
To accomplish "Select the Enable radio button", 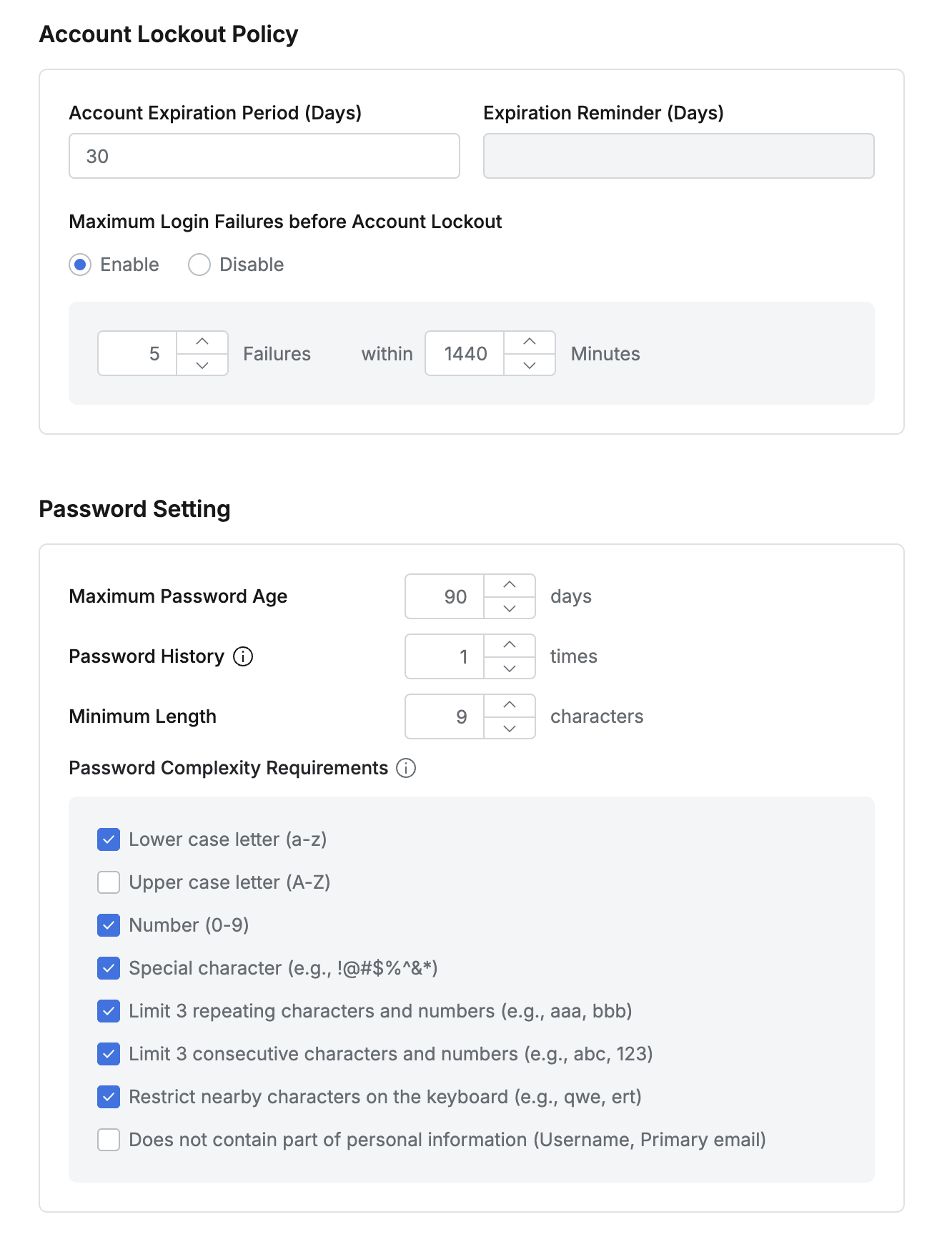I will (x=80, y=265).
